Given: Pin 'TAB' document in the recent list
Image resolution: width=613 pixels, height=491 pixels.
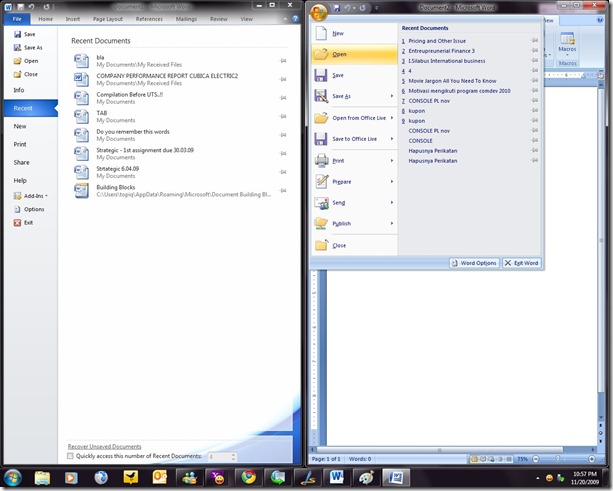Looking at the screenshot, I should pyautogui.click(x=283, y=116).
